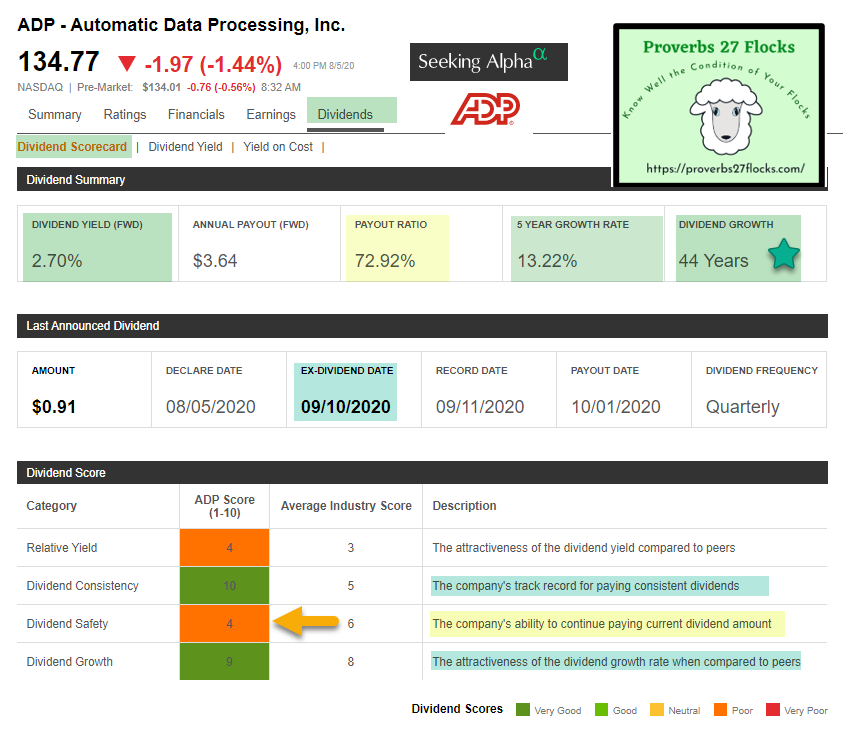
Task: Open the Ratings tab
Action: pos(124,114)
